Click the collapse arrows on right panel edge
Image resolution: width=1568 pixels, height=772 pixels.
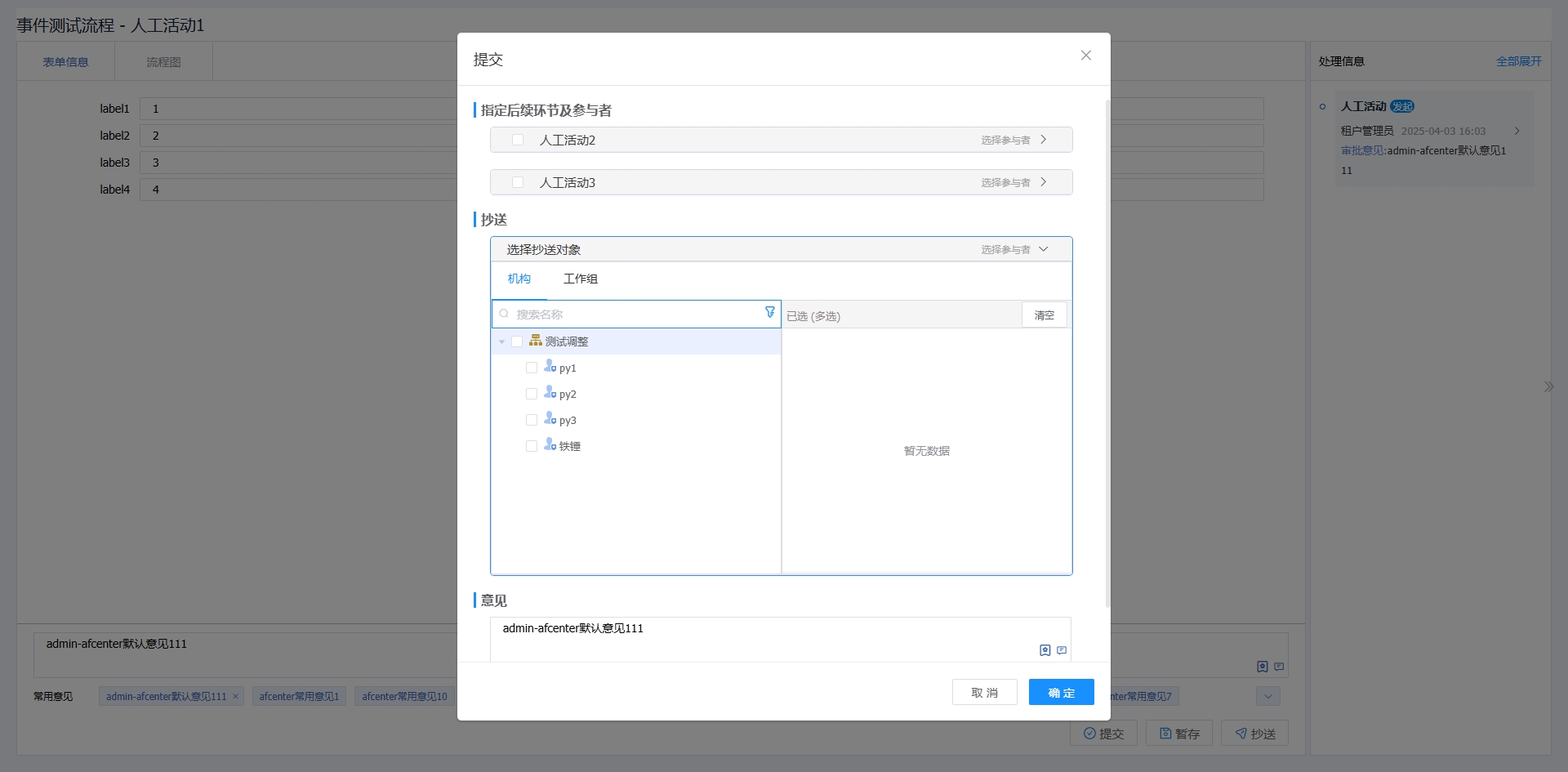pyautogui.click(x=1548, y=386)
